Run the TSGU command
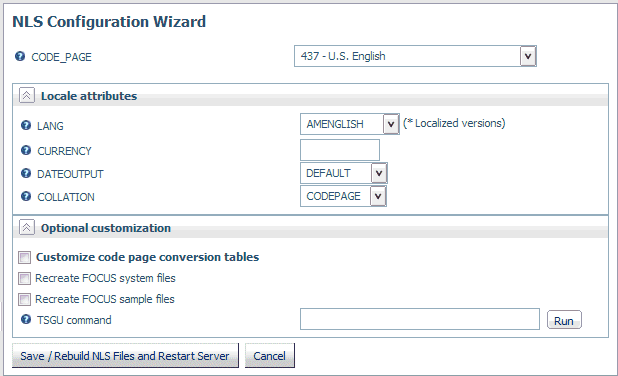The width and height of the screenshot is (618, 376). pyautogui.click(x=564, y=320)
